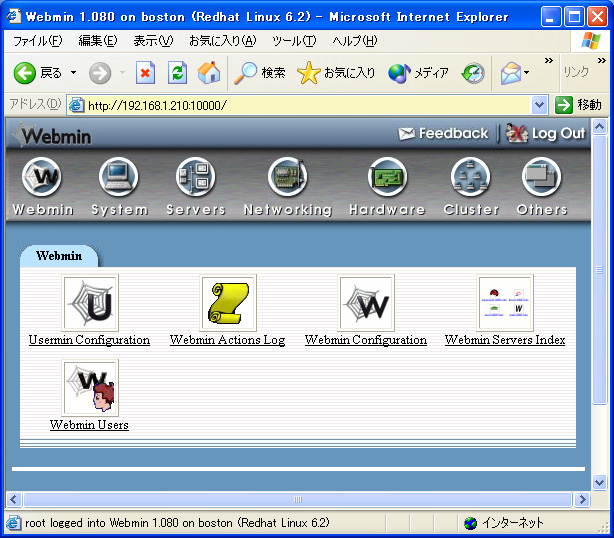Open the ヘルプ(H) menu
Screen dimensions: 614x538
pos(354,41)
